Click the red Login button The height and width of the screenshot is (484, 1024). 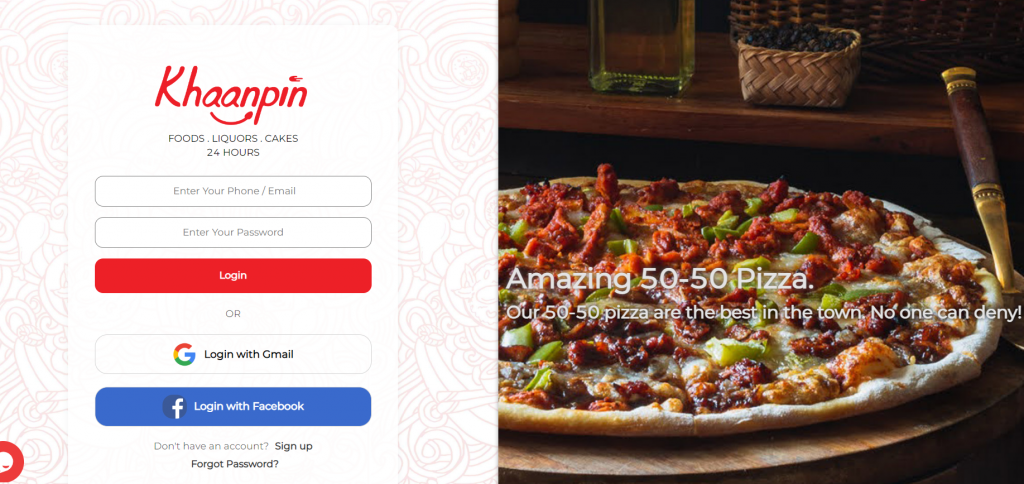(233, 276)
